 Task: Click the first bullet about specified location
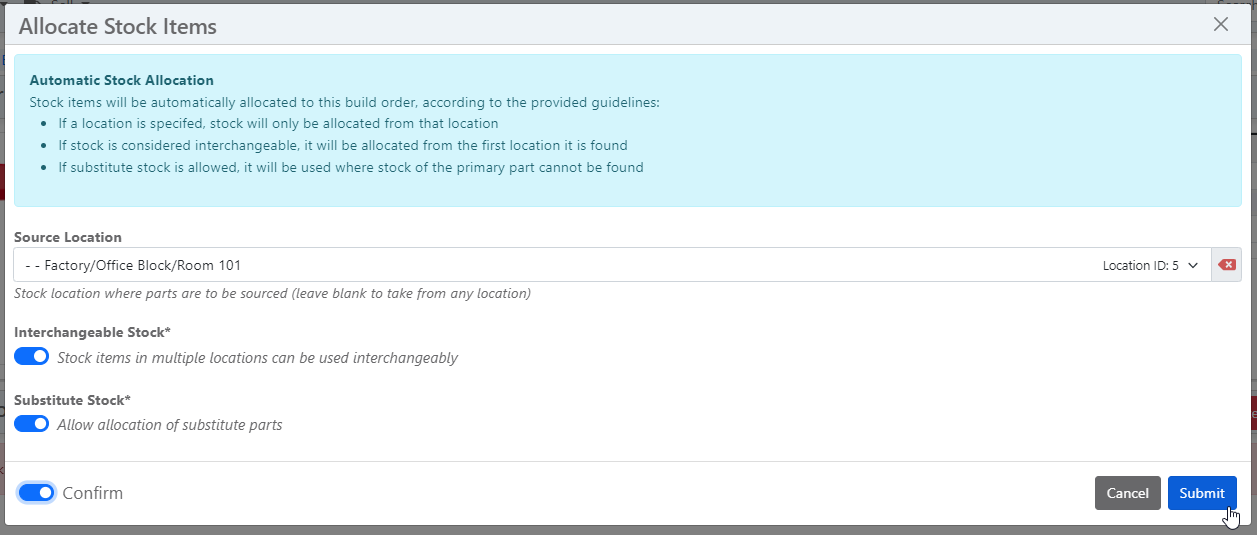[x=278, y=123]
